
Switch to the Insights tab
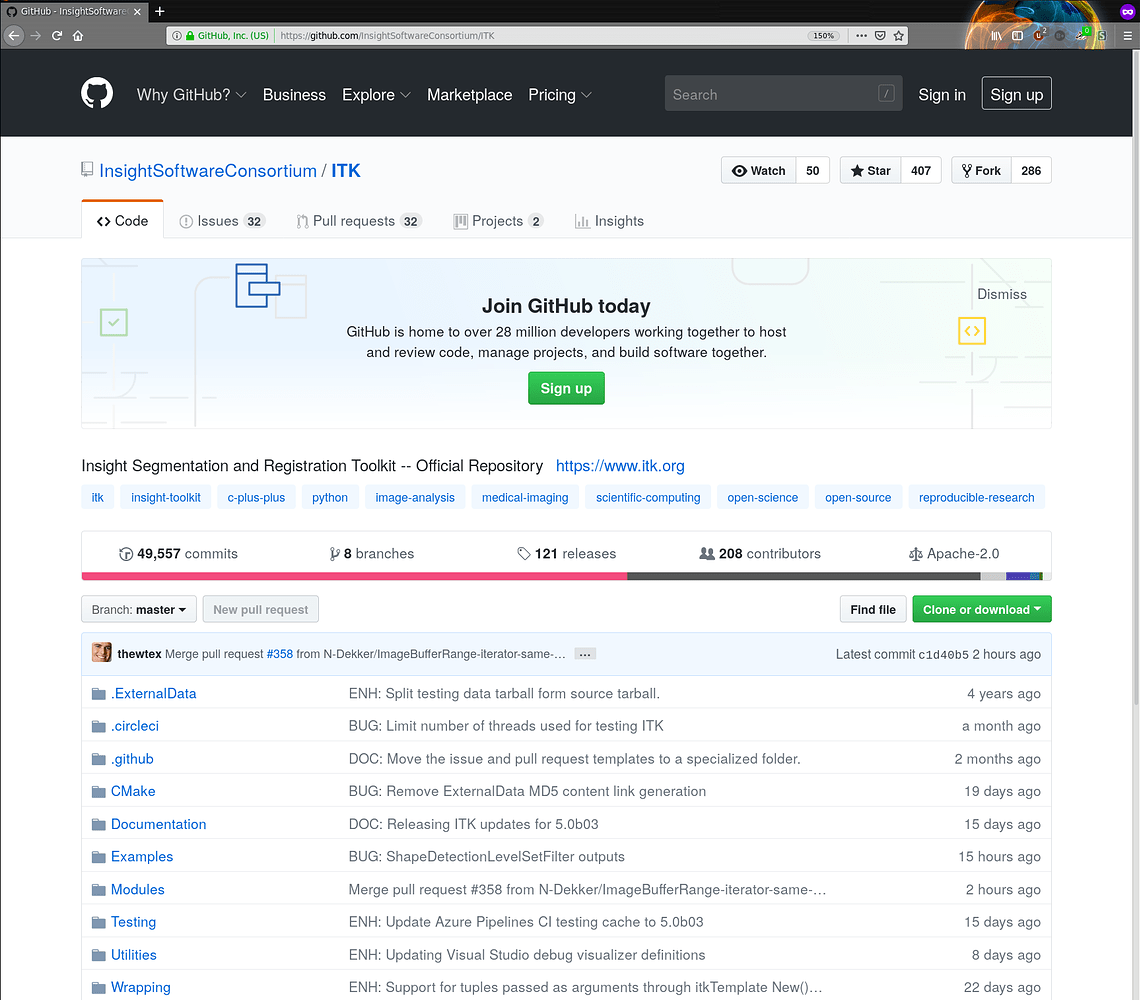[x=609, y=221]
